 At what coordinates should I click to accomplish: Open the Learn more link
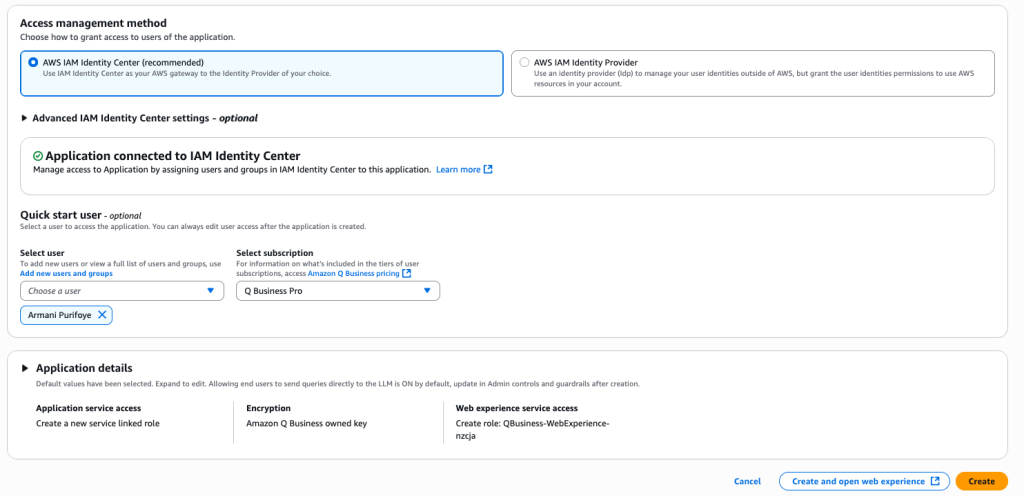click(x=458, y=170)
